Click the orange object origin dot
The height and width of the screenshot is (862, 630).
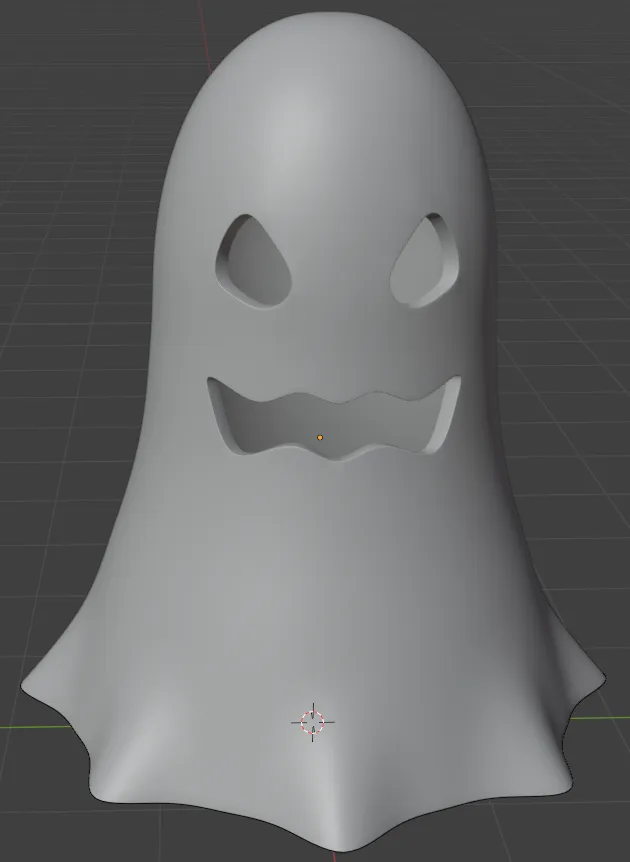pos(320,438)
